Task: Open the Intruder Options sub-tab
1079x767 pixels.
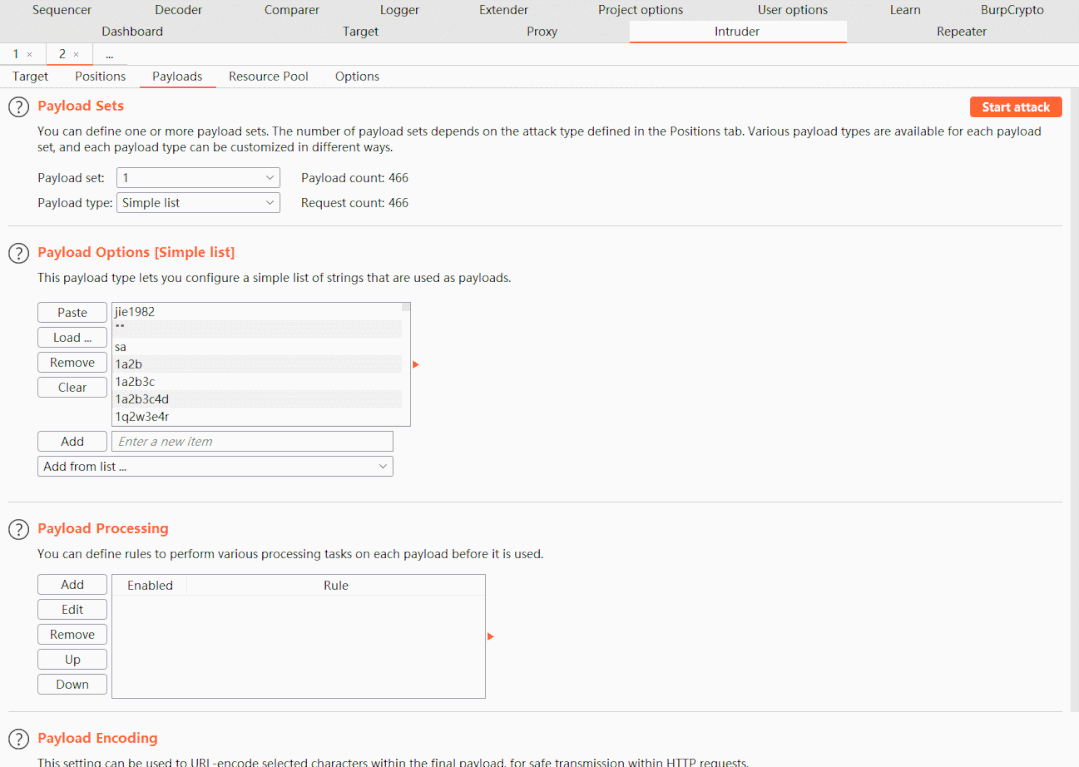Action: pos(357,76)
